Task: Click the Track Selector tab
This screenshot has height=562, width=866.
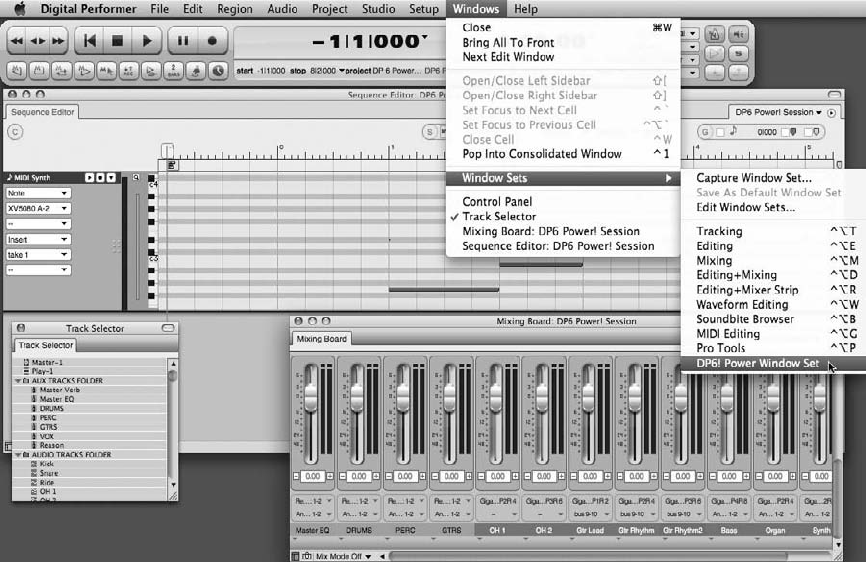Action: tap(46, 345)
